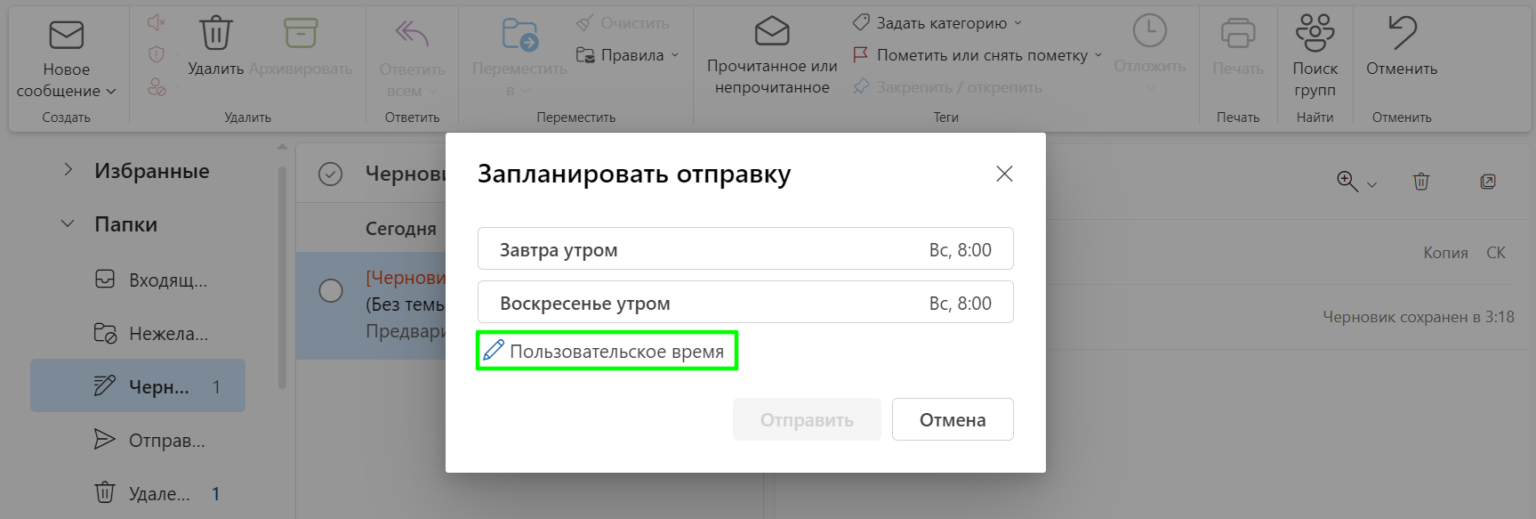Choose Завтра утром Вс, 8:00 option
This screenshot has width=1536, height=519.
[745, 249]
